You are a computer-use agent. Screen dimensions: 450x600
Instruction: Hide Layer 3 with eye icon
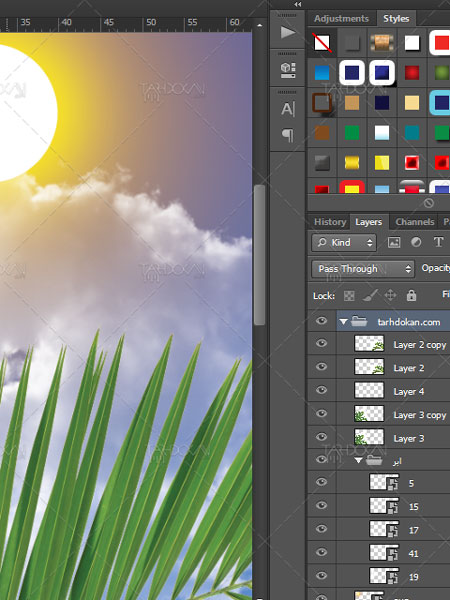[321, 437]
